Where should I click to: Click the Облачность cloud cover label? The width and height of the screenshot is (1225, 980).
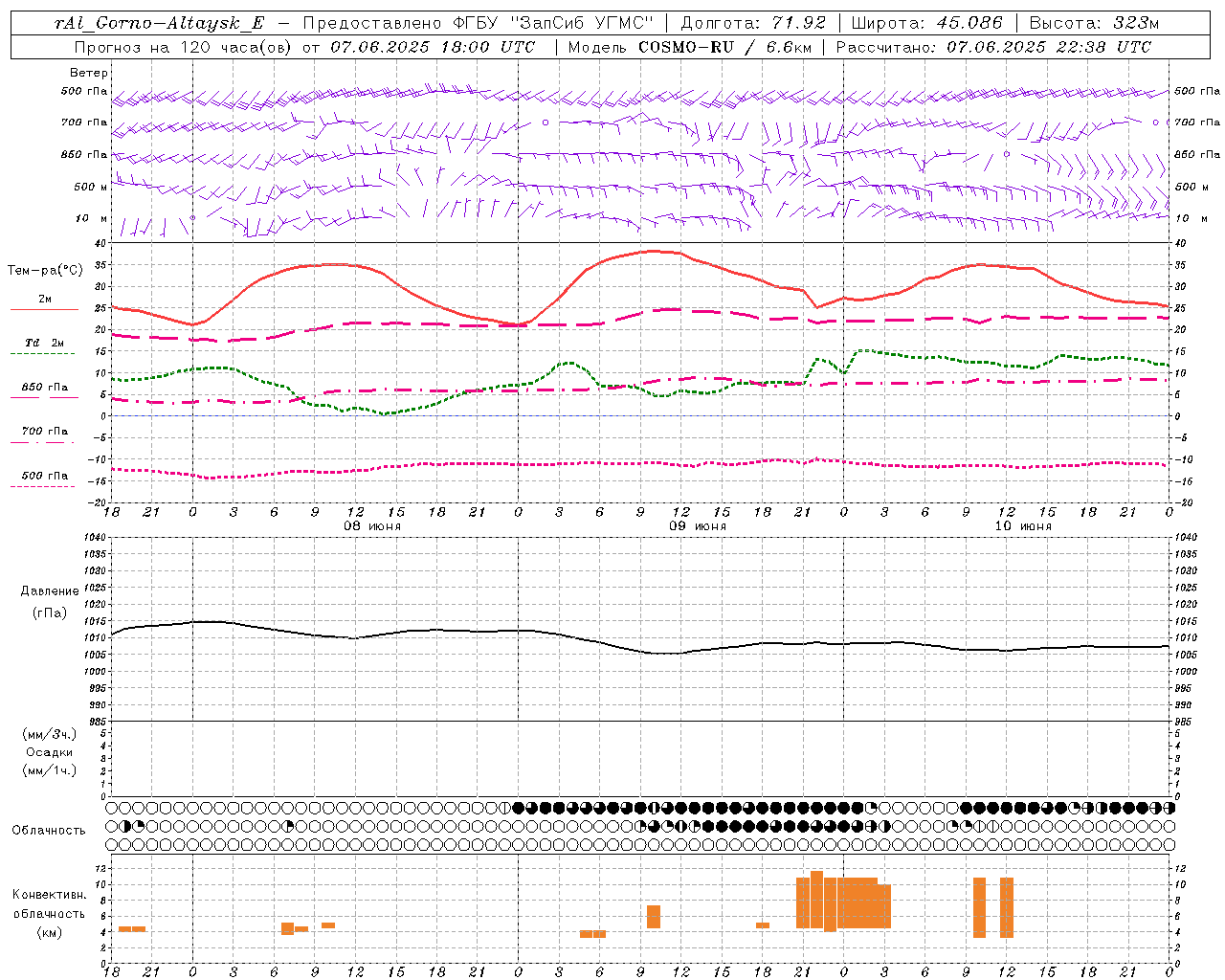pos(49,831)
